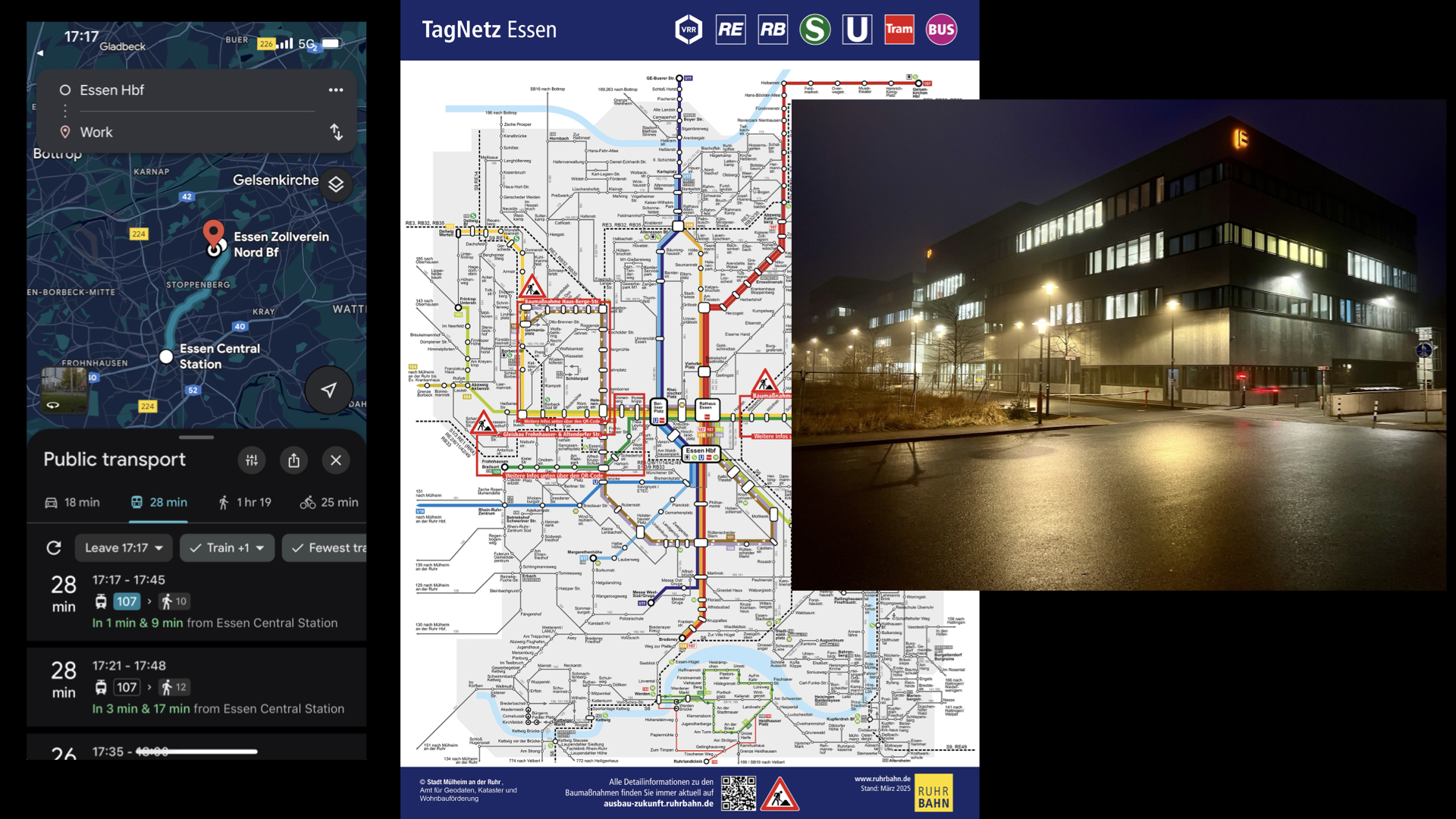This screenshot has width=1456, height=819.
Task: Open the www.ruhrbahn.de link
Action: coord(883,779)
